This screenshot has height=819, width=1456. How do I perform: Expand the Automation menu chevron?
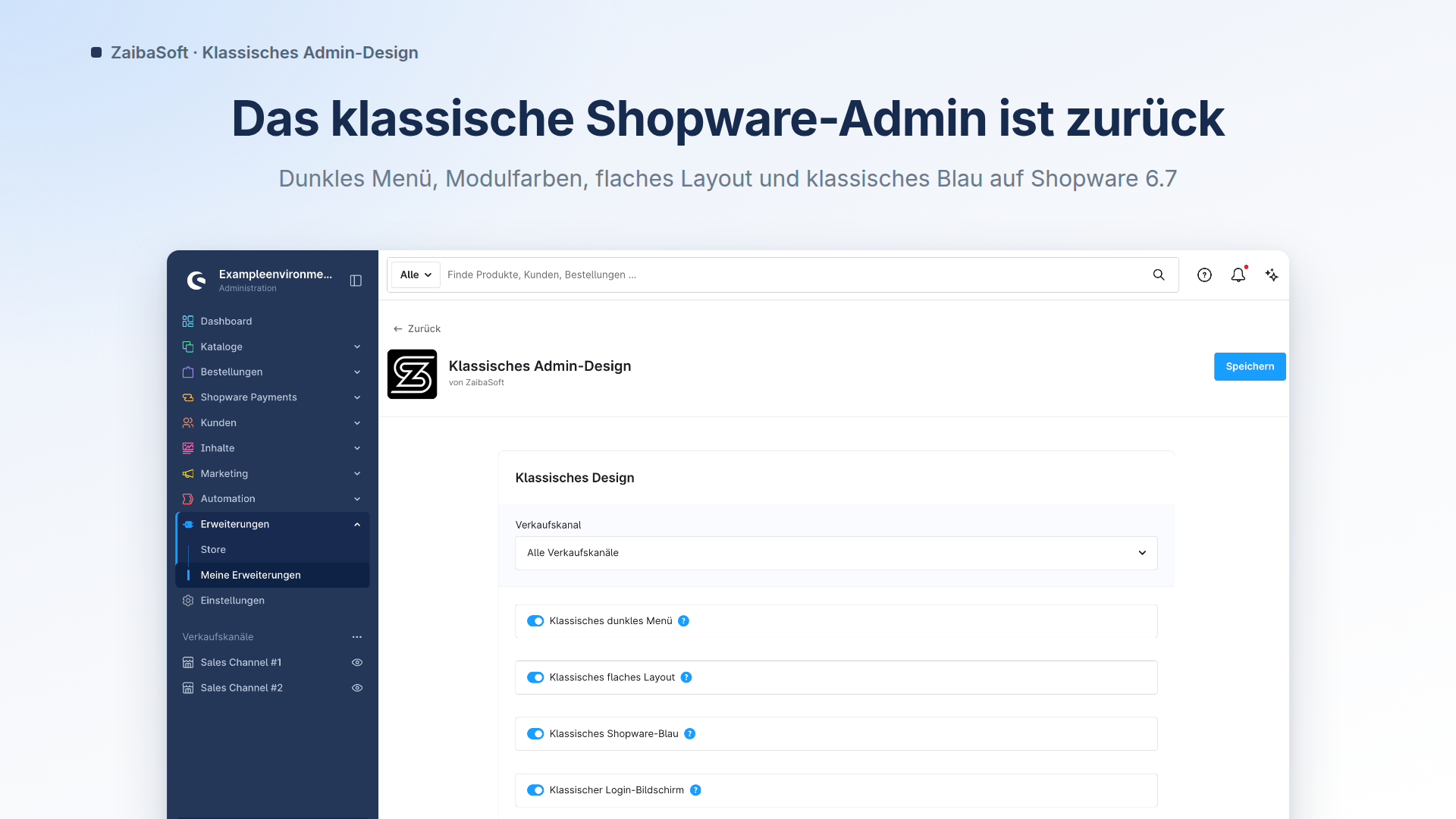357,499
